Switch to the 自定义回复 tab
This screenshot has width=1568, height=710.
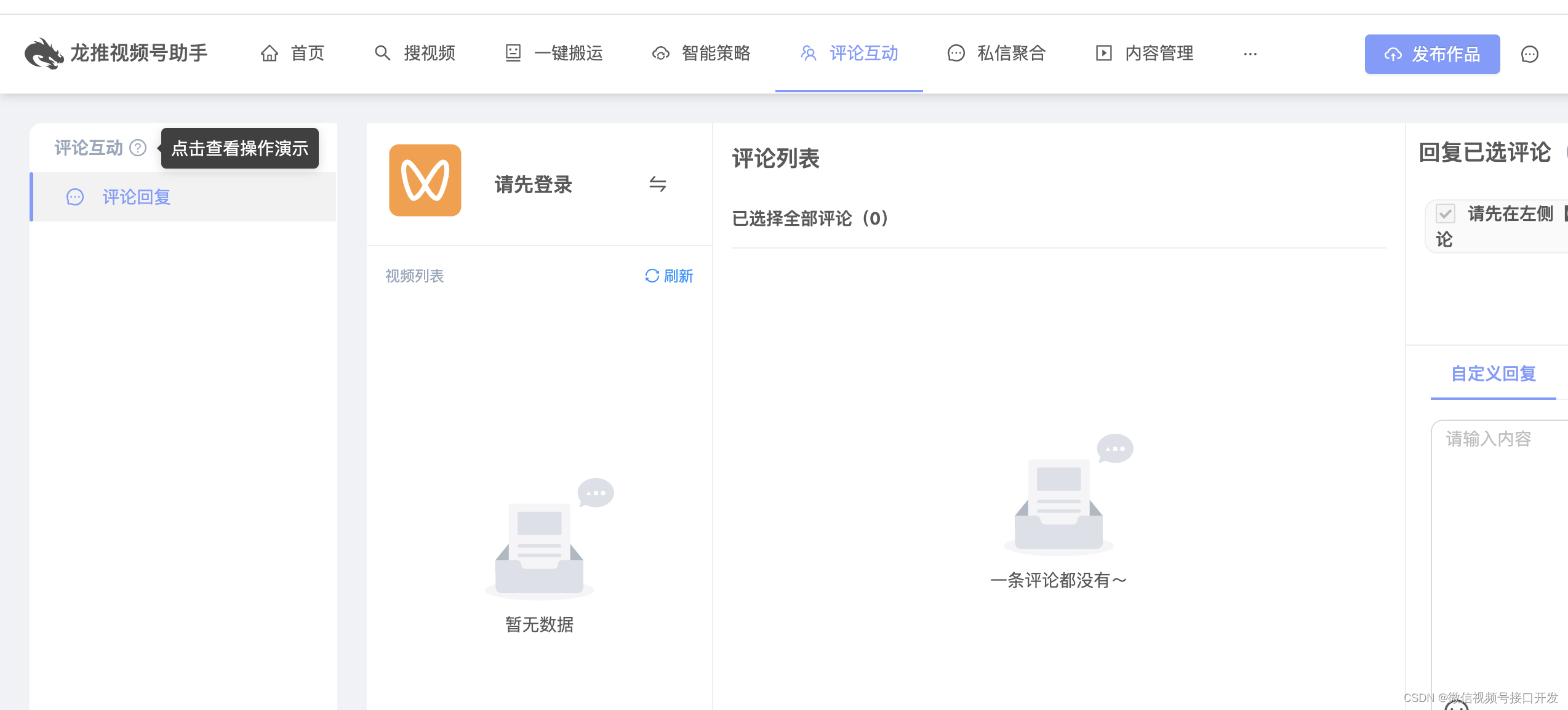[1493, 373]
